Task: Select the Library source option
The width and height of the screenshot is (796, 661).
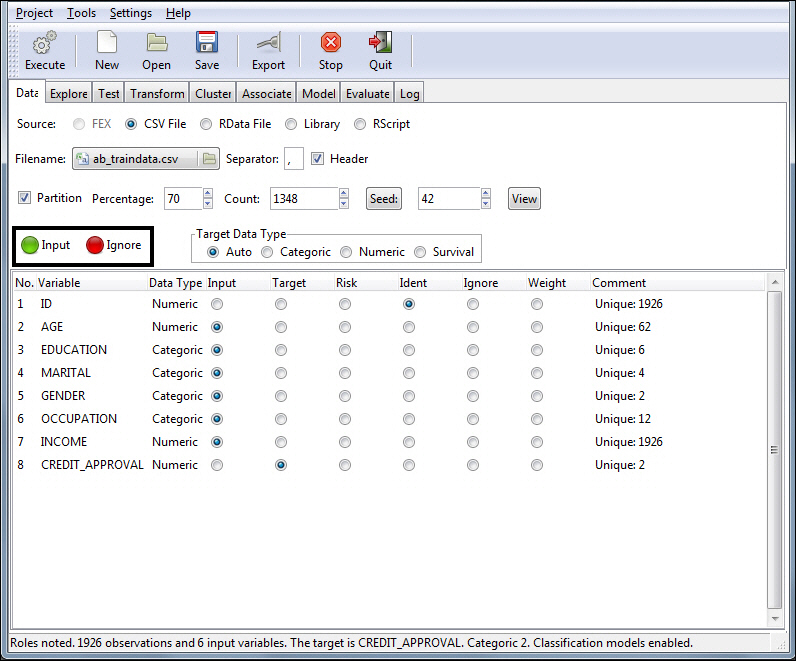Action: (291, 124)
